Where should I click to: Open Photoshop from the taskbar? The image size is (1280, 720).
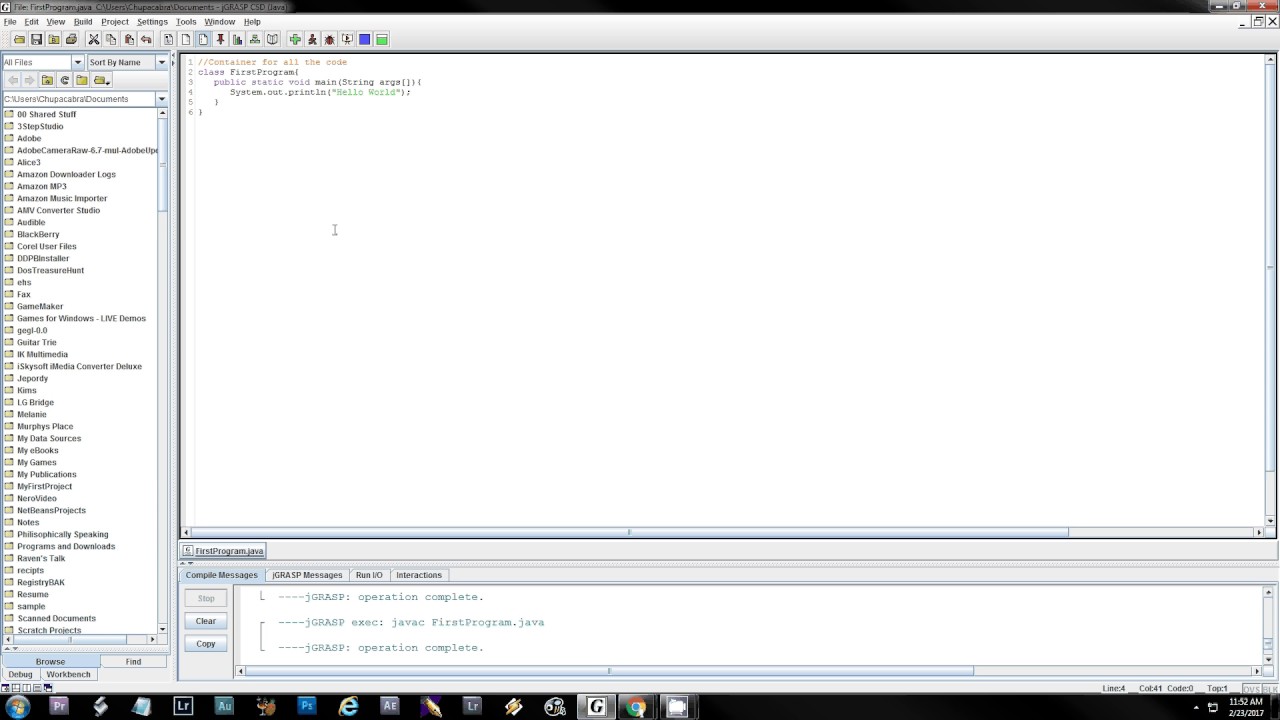(x=307, y=706)
